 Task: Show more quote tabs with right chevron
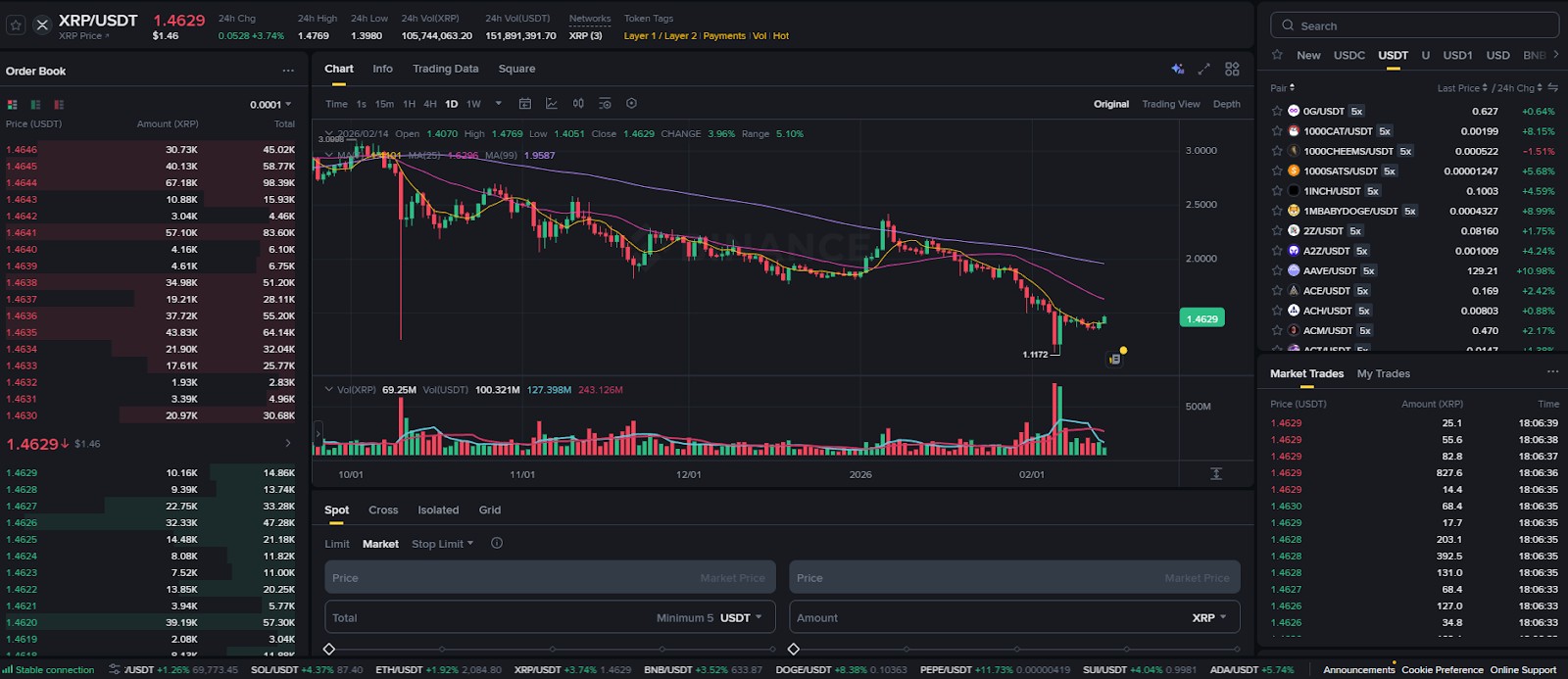[1557, 55]
